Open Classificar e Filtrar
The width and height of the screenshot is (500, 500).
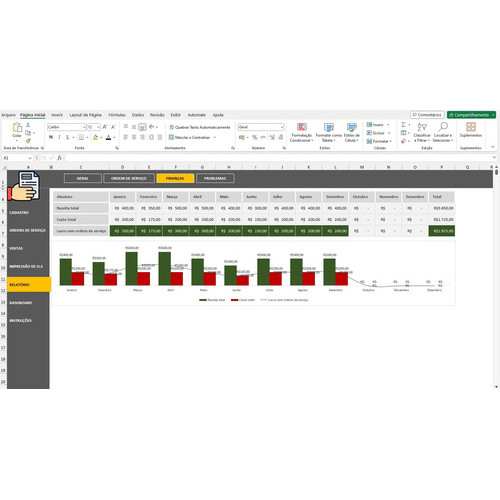(422, 132)
